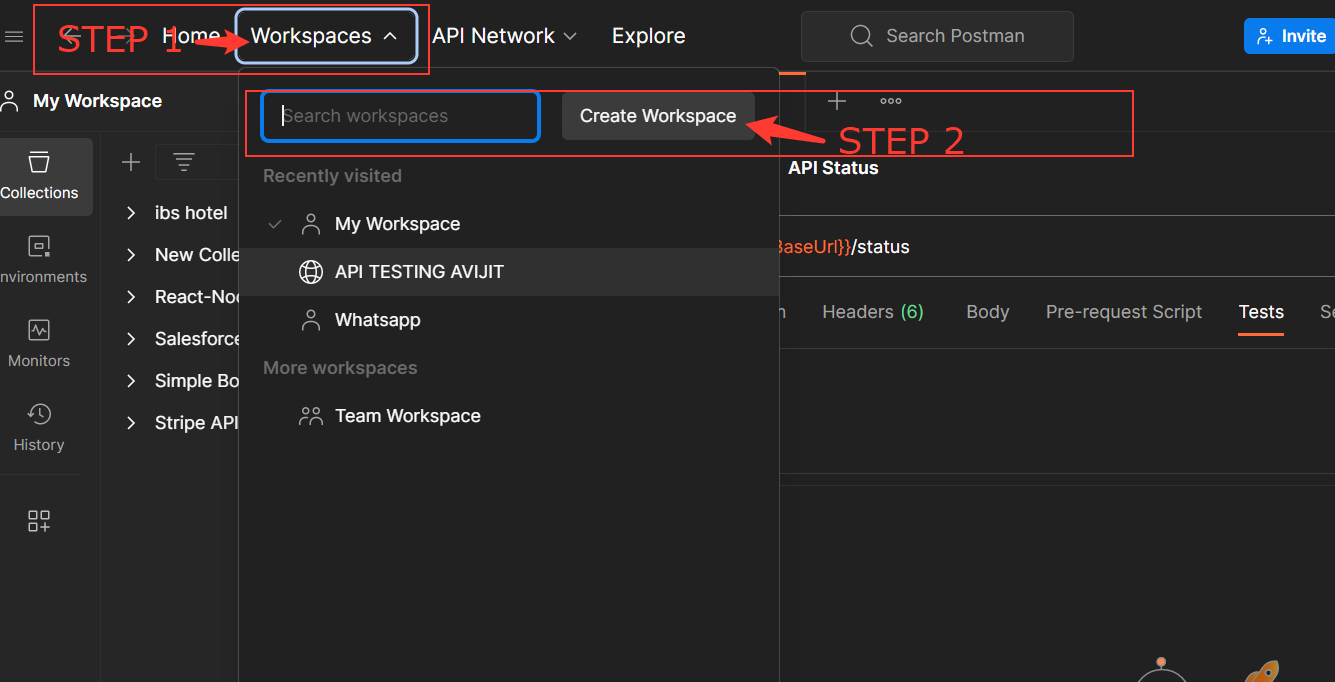Click the My Workspace user icon
This screenshot has width=1335, height=682.
pyautogui.click(x=11, y=100)
